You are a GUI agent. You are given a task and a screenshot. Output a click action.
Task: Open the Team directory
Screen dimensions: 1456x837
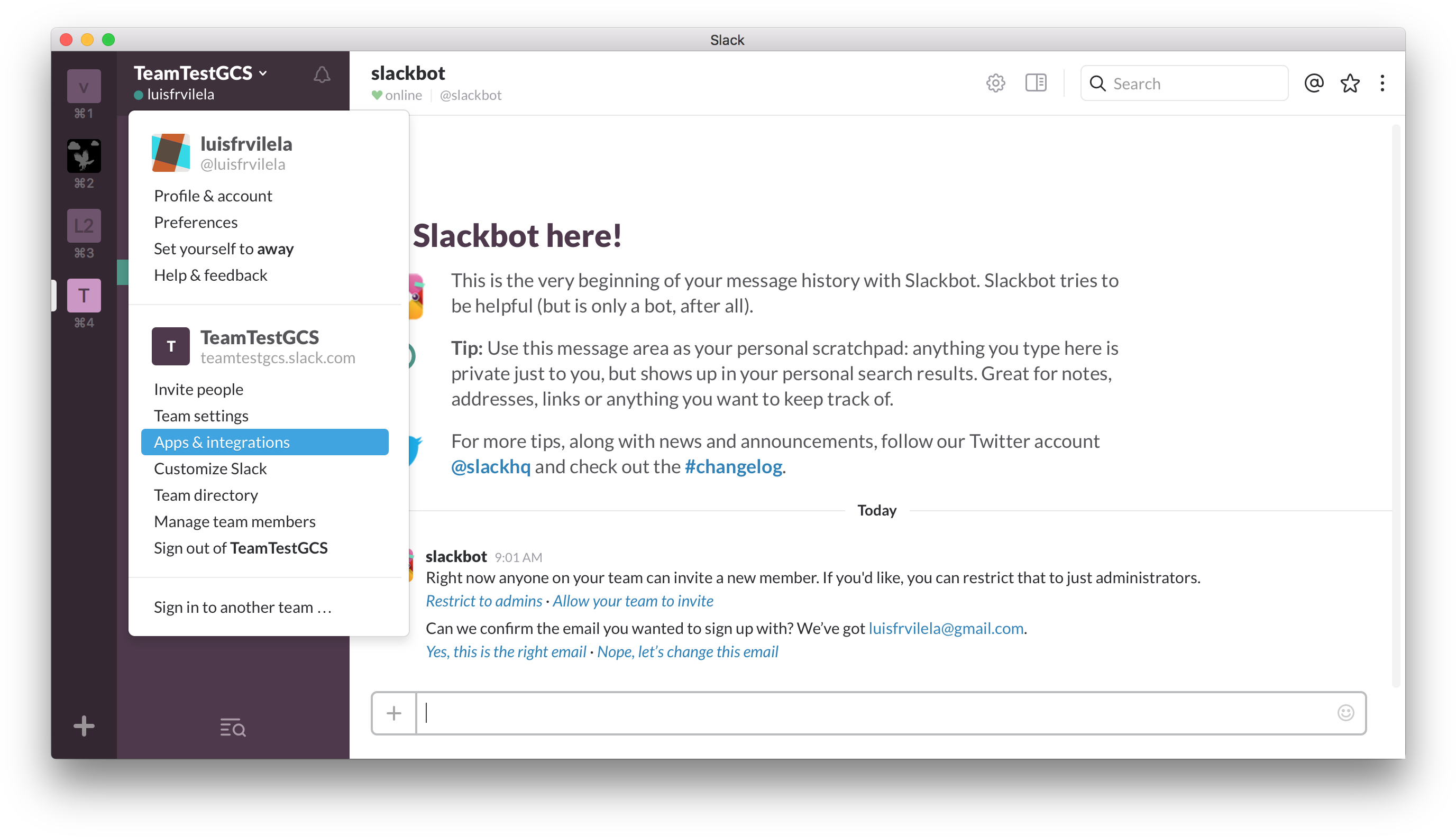tap(206, 494)
